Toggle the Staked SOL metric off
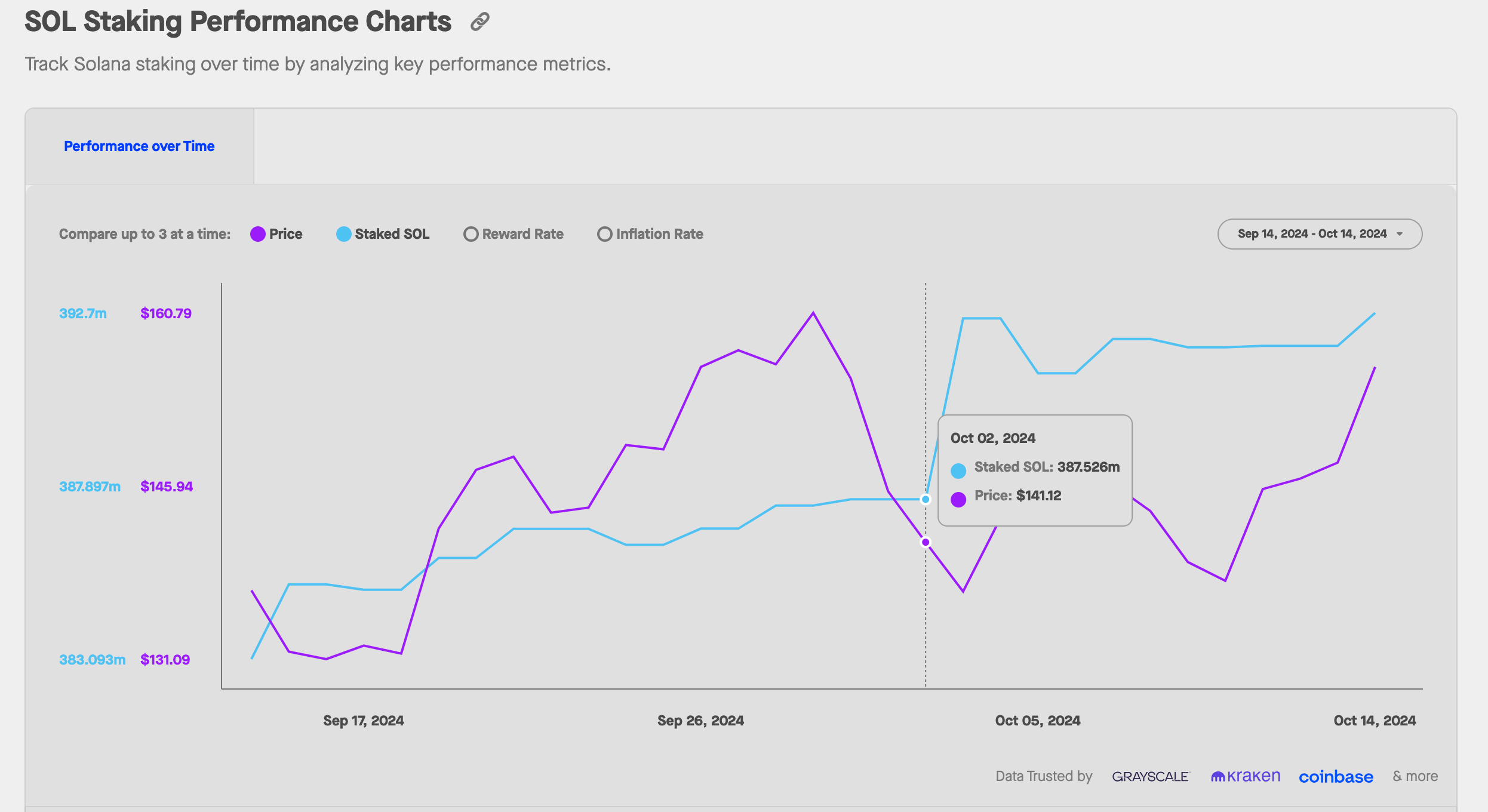Viewport: 1488px width, 812px height. click(x=383, y=234)
